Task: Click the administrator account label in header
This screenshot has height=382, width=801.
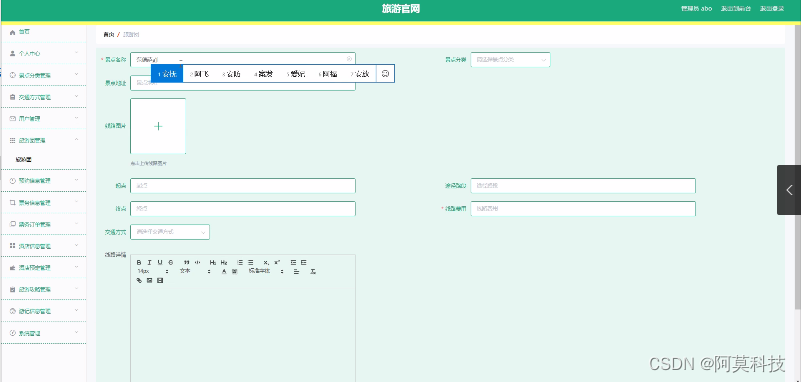Action: click(696, 9)
